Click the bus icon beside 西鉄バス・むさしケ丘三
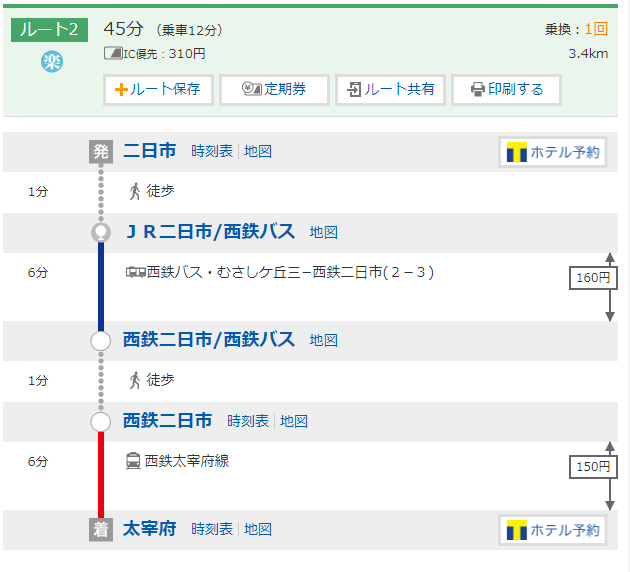630x572 pixels. point(135,273)
